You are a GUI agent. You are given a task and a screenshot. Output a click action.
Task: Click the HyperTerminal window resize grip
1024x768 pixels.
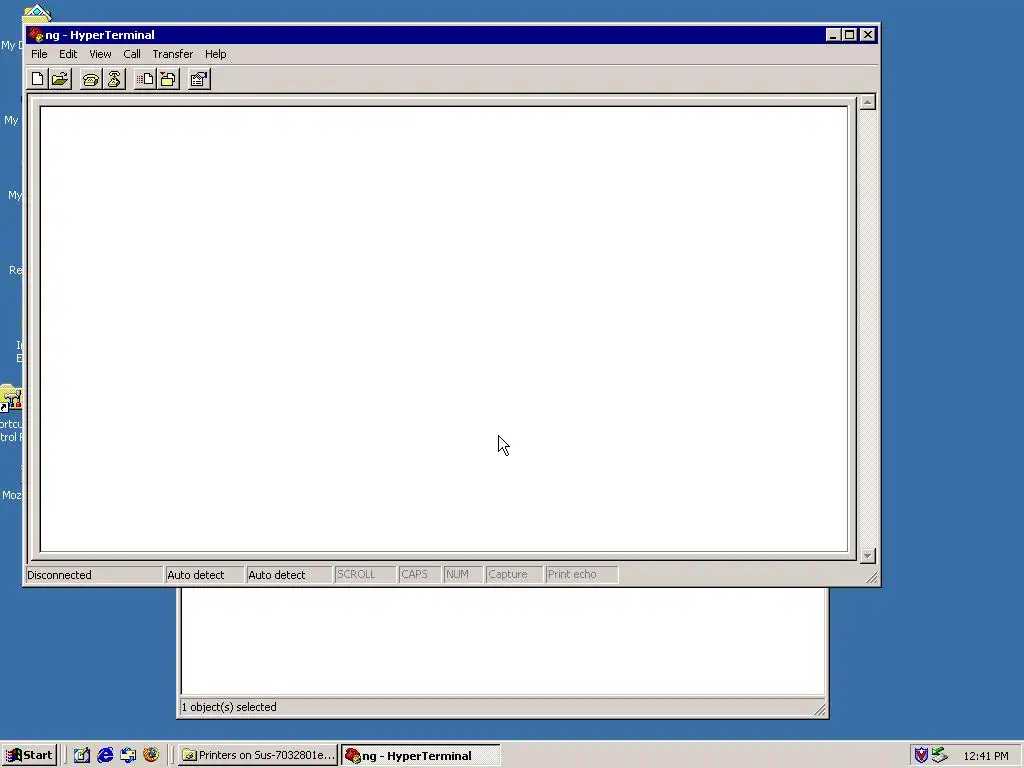872,578
